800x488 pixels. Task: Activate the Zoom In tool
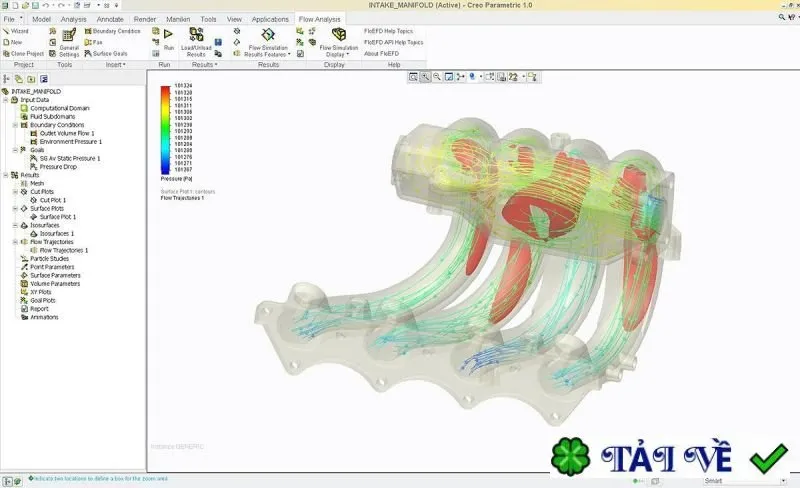(425, 77)
